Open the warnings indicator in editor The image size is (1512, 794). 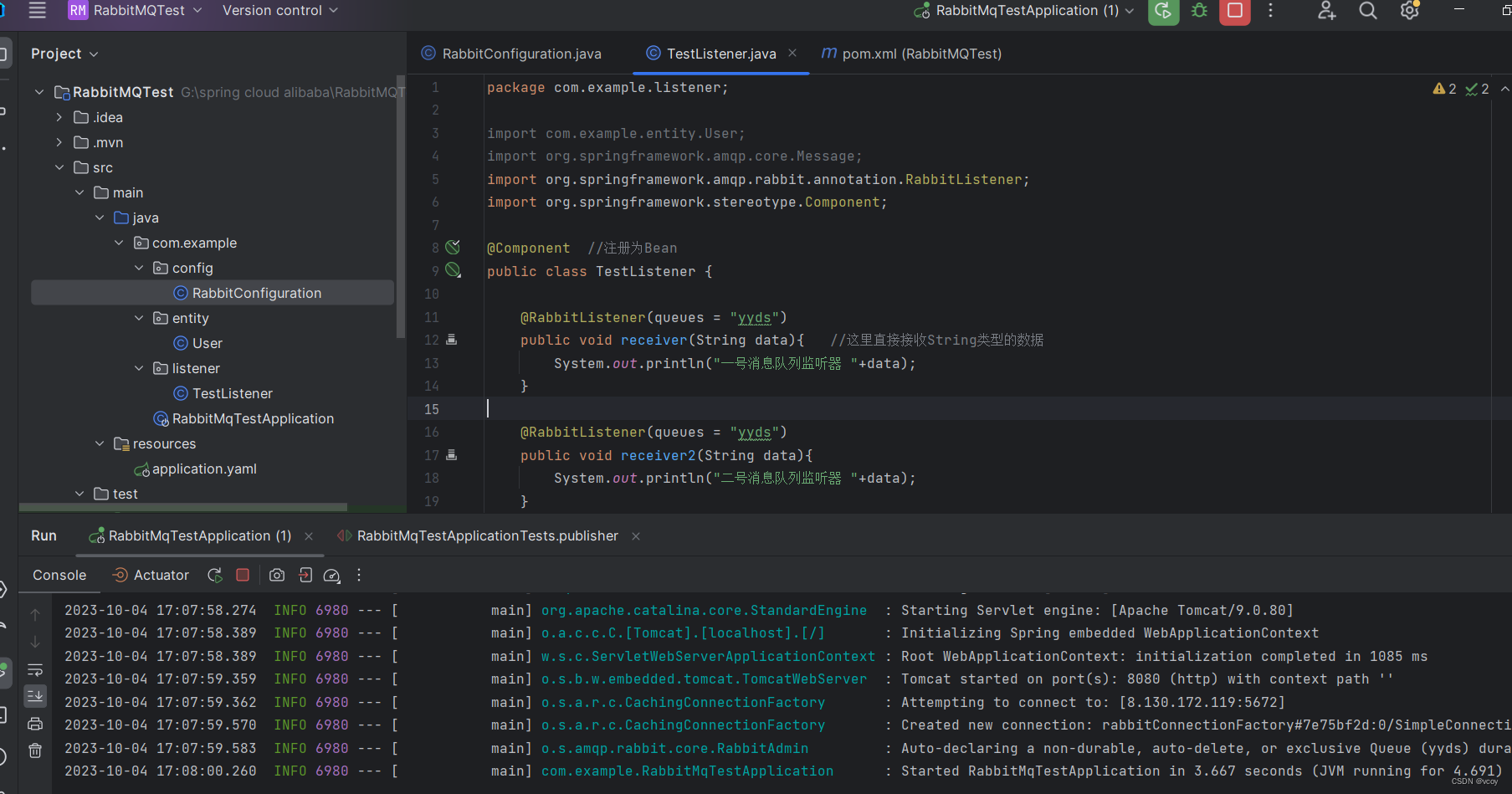click(x=1445, y=89)
